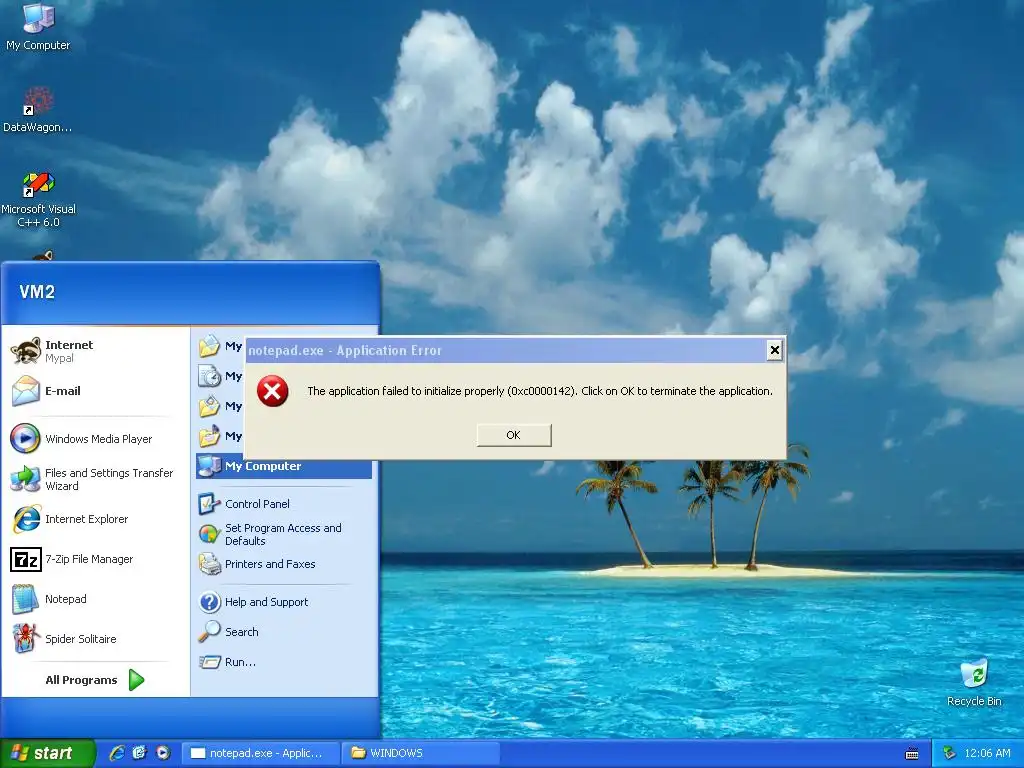
Task: Click the E-mail envelope icon
Action: tap(25, 391)
